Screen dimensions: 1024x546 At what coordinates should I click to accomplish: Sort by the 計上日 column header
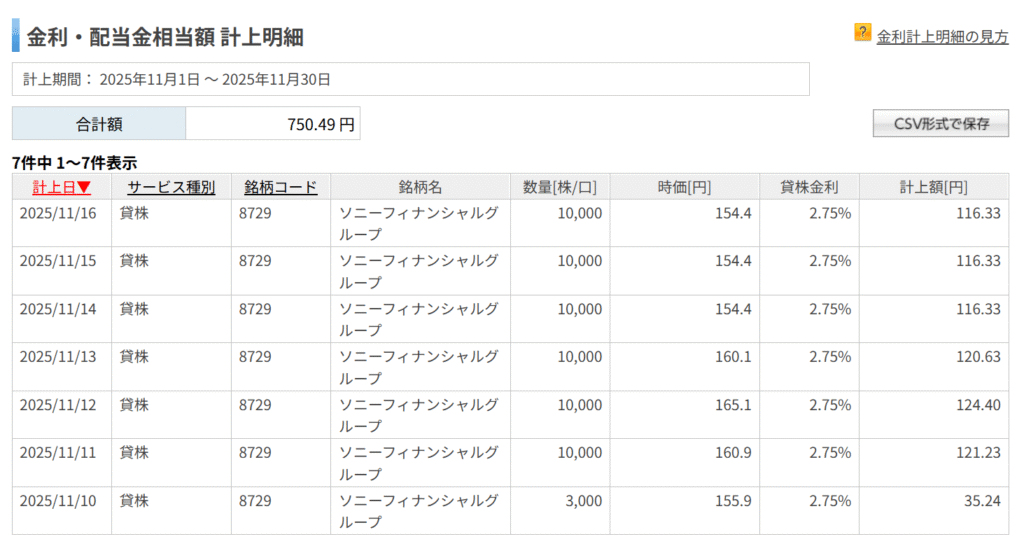pyautogui.click(x=62, y=187)
